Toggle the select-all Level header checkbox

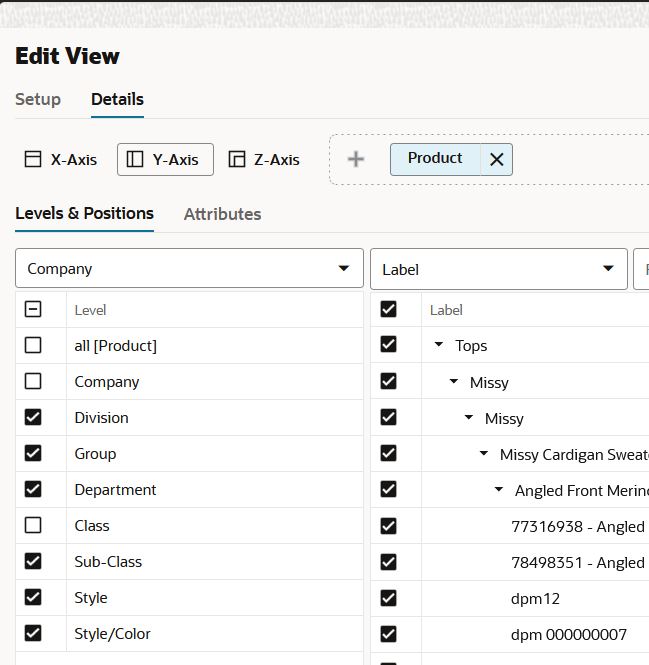tap(33, 309)
